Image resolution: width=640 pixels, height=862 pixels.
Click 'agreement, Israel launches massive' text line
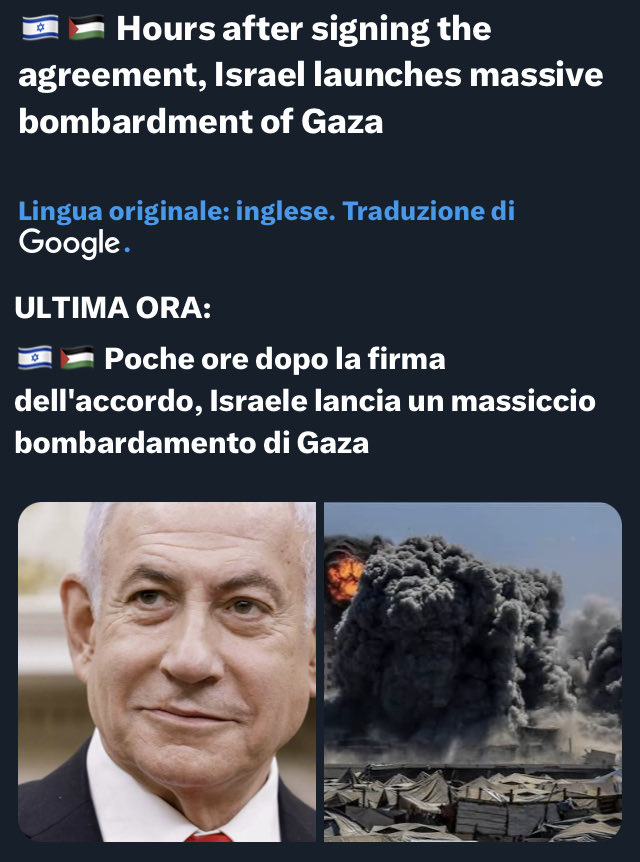point(311,75)
